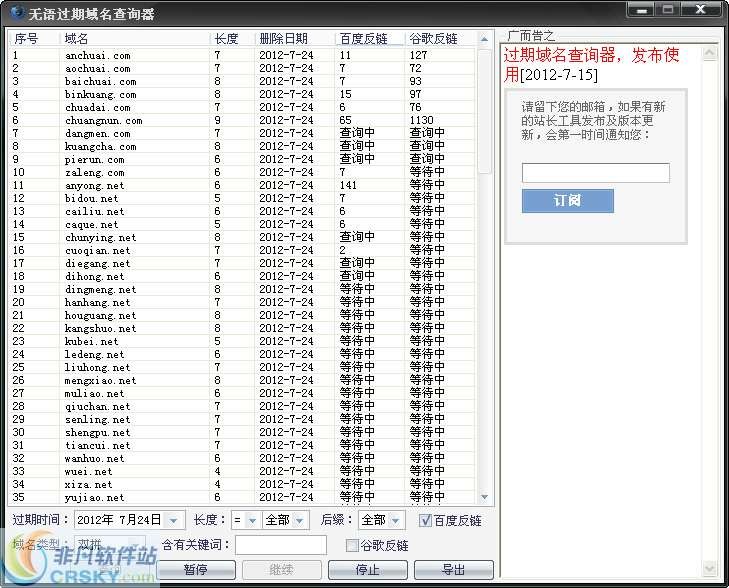The image size is (729, 588).
Task: Select the wuei.net domain
Action: tap(88, 472)
